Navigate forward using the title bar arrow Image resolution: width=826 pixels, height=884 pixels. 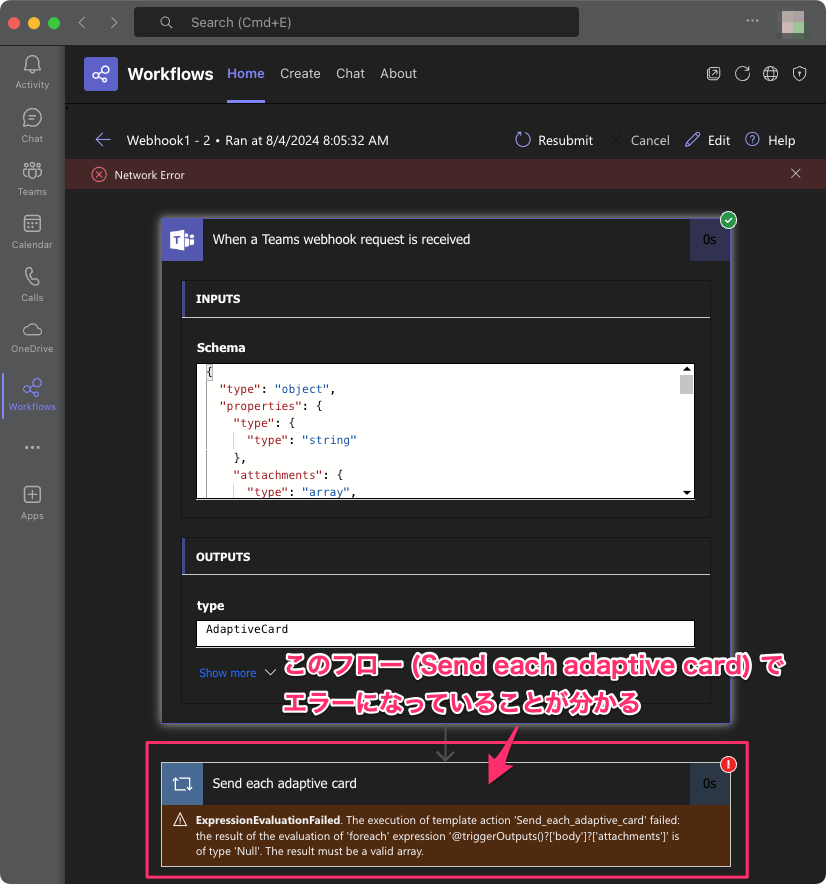tap(114, 23)
